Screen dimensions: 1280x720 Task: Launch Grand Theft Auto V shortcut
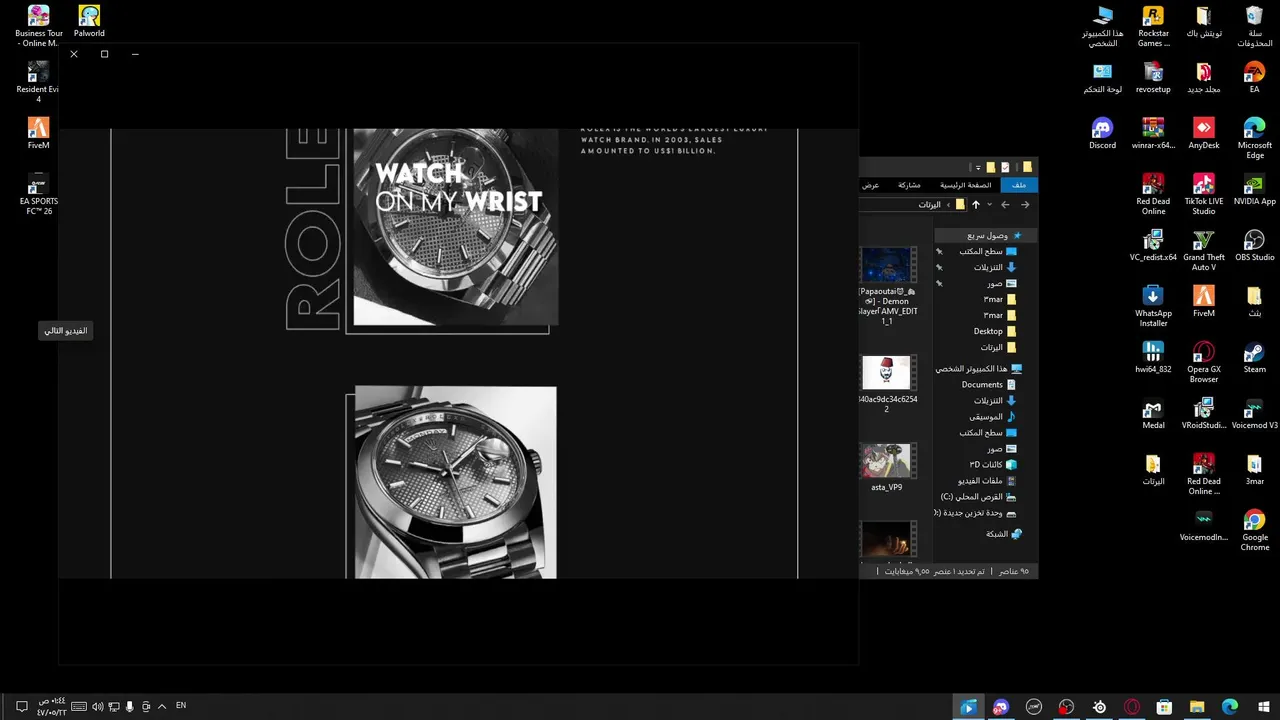pos(1204,249)
